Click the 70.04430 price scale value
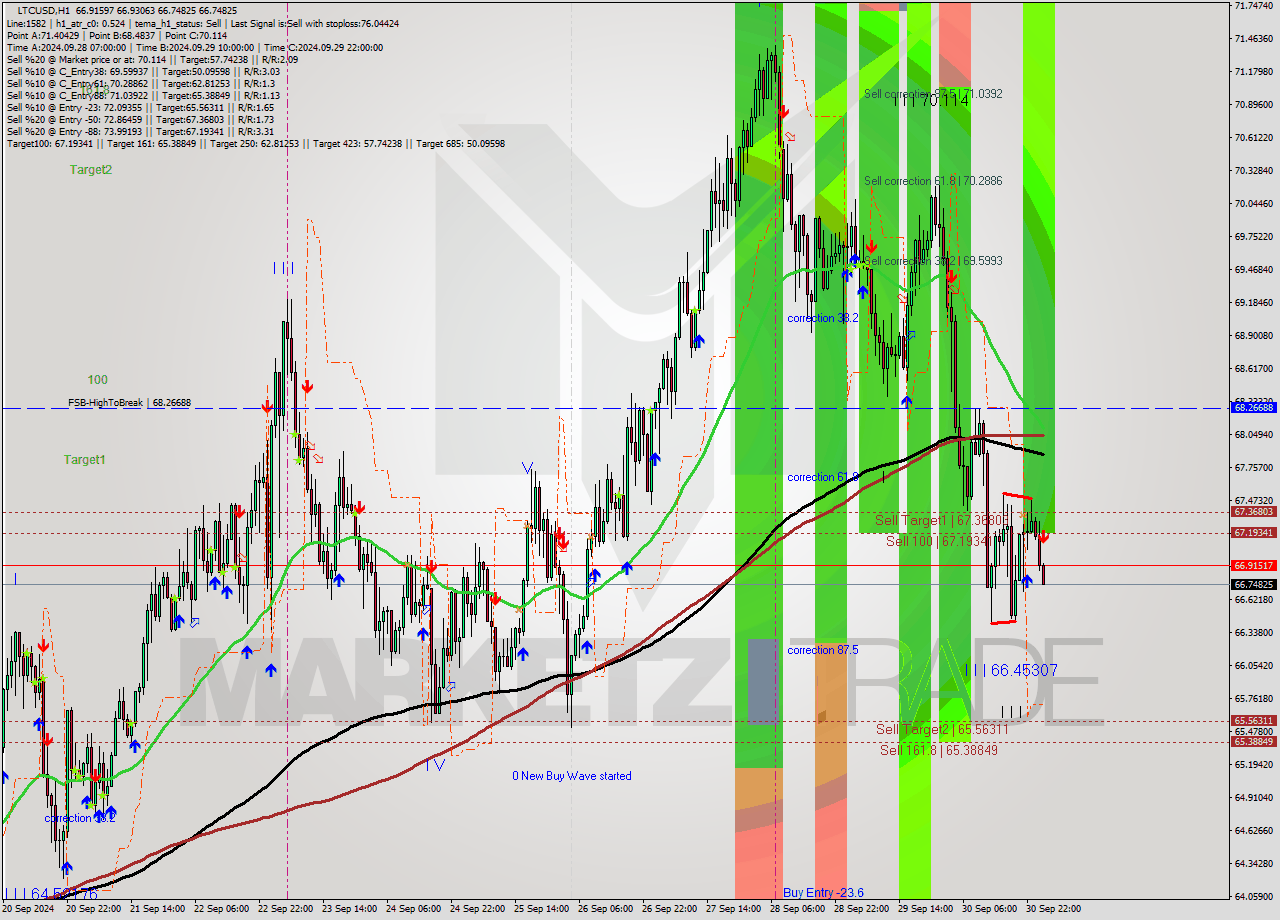The width and height of the screenshot is (1280, 920). 1254,204
